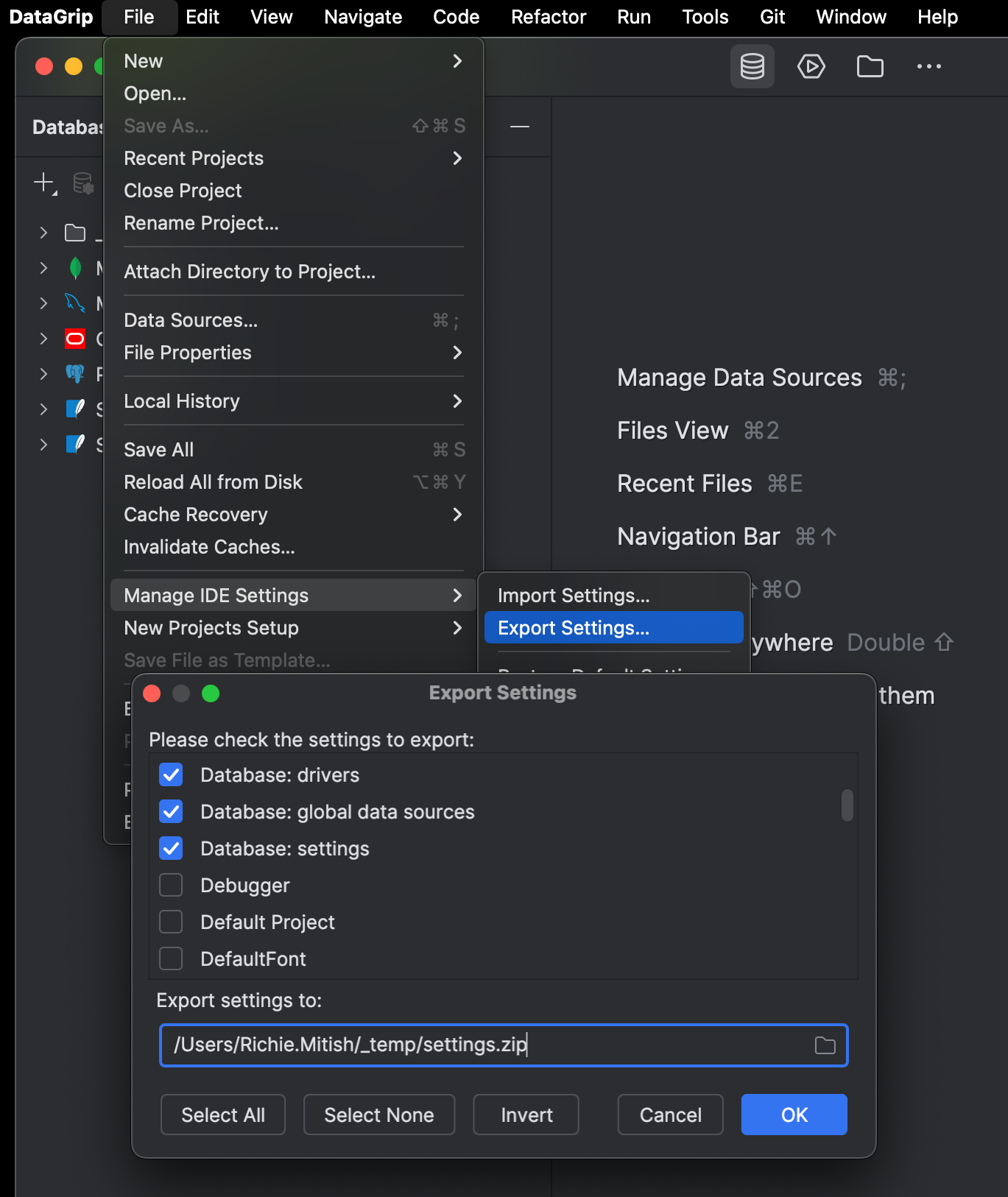Check the DefaultFont checkbox
Image resolution: width=1008 pixels, height=1197 pixels.
coord(171,958)
